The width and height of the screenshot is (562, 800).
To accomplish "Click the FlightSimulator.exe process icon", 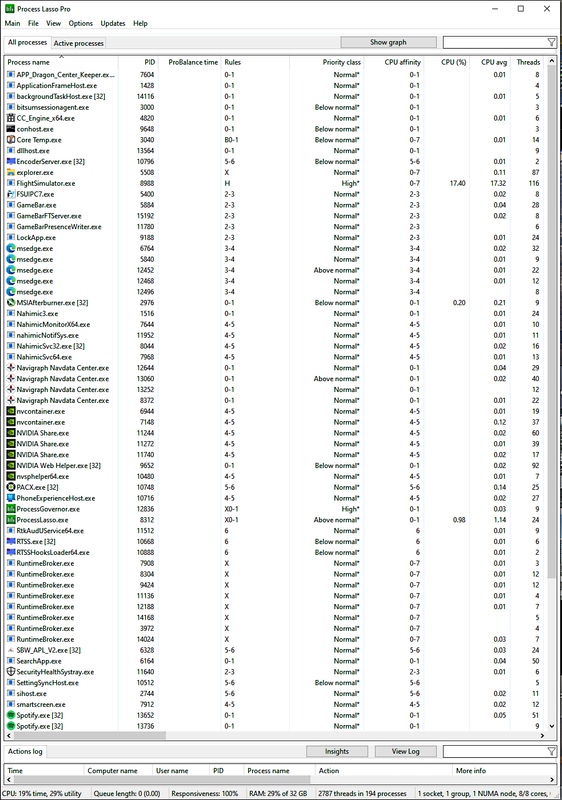I will [11, 183].
